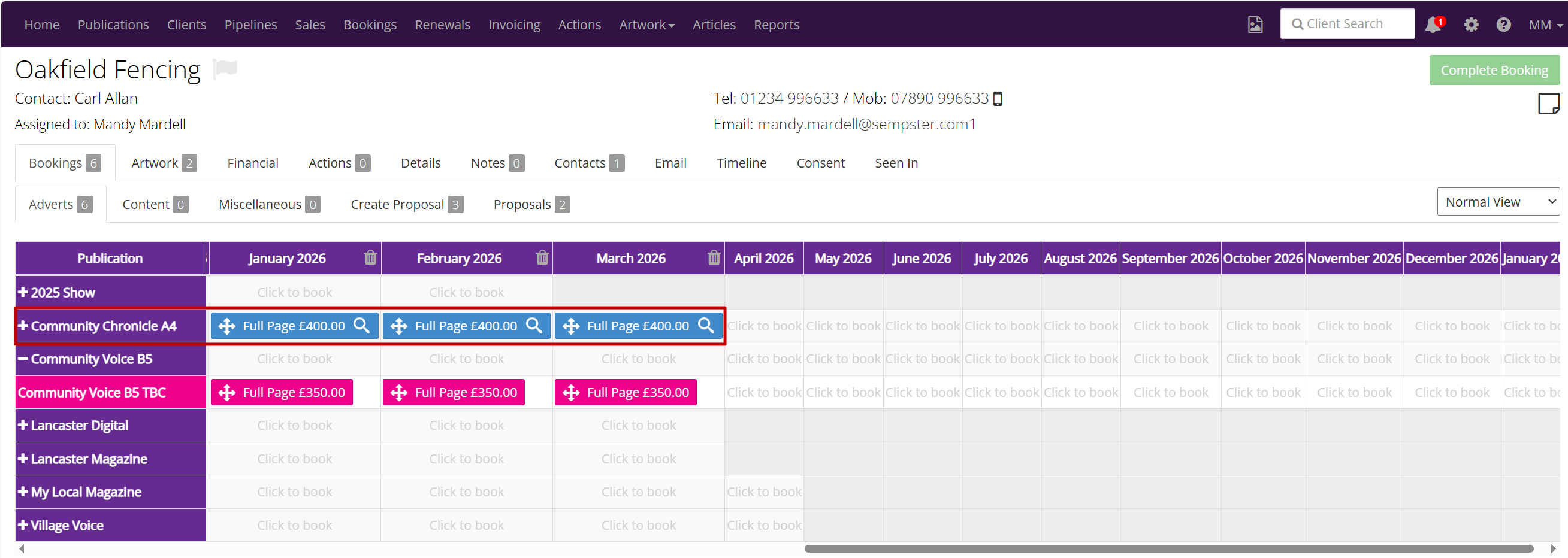Click to book Community Voice B5 December 2026

[1452, 359]
